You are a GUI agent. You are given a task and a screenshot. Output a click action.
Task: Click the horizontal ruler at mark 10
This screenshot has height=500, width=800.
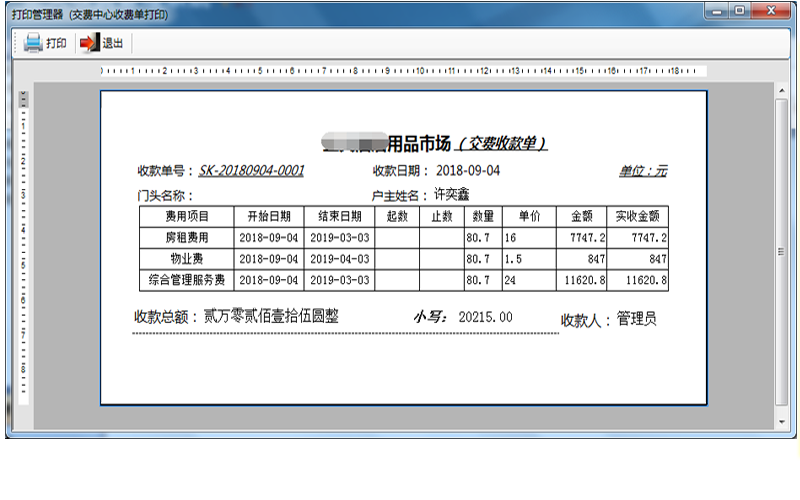point(420,71)
